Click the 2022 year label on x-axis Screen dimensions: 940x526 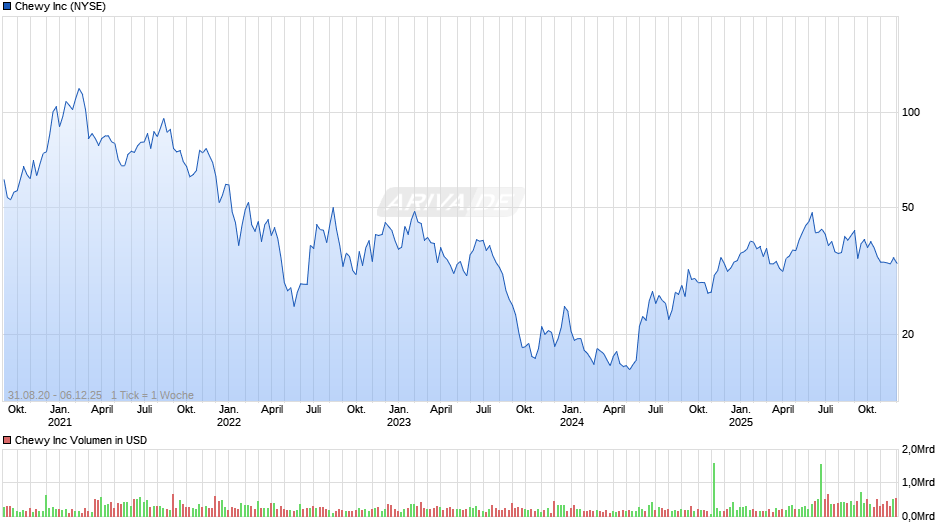[228, 422]
